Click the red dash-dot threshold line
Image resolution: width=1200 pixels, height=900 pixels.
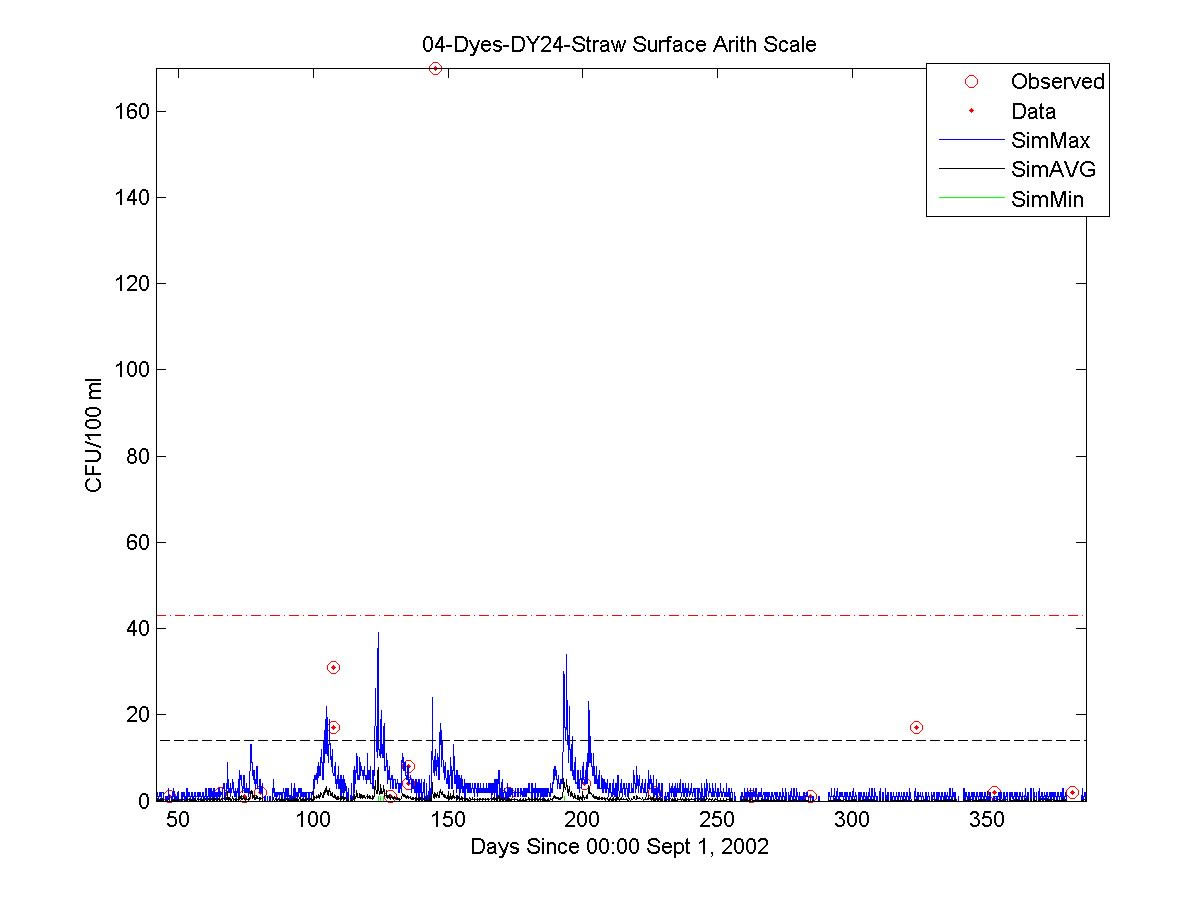621,615
